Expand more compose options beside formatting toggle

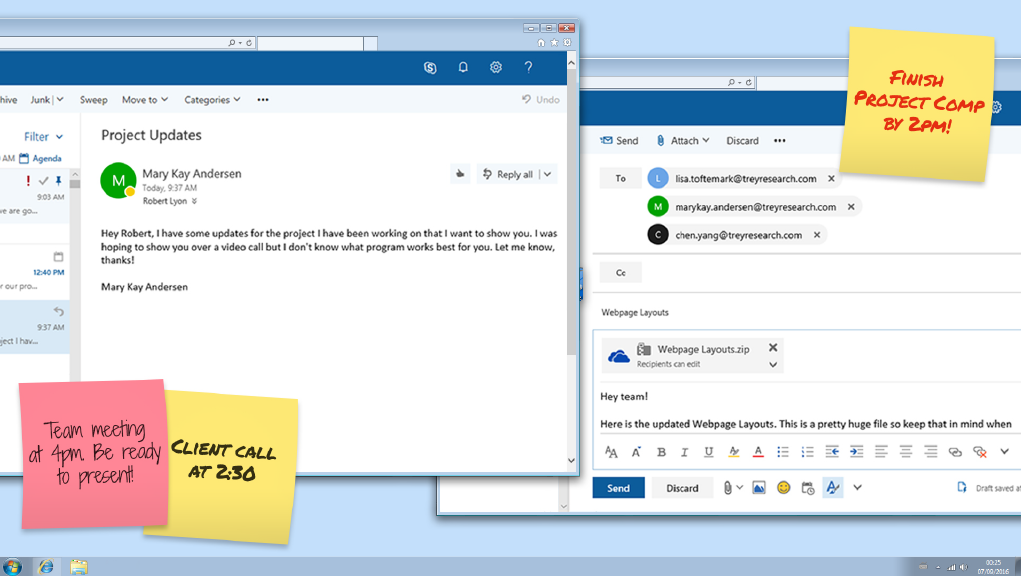(x=858, y=487)
